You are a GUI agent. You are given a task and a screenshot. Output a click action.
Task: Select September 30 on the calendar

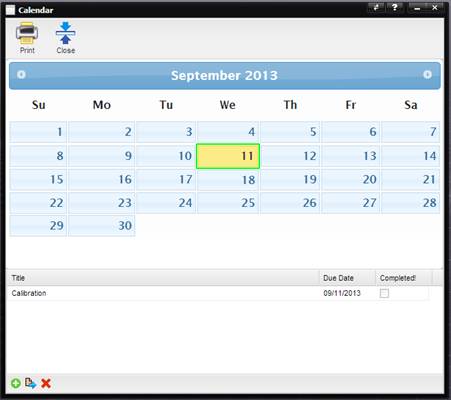point(102,226)
